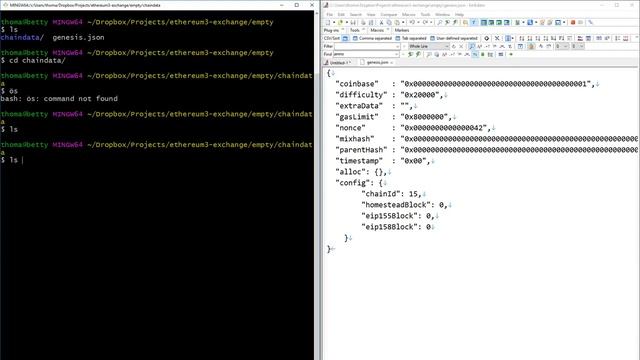This screenshot has height=360, width=640.
Task: Open the Compare menu in EmEditor
Action: [389, 15]
